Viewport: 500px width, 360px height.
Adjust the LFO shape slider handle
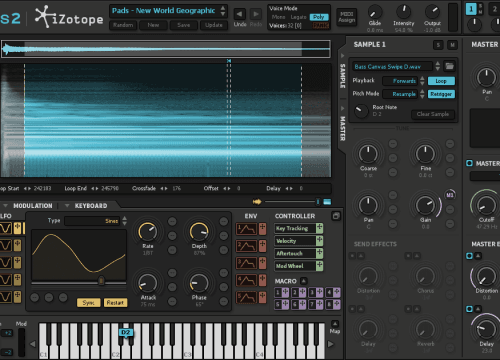click(101, 281)
